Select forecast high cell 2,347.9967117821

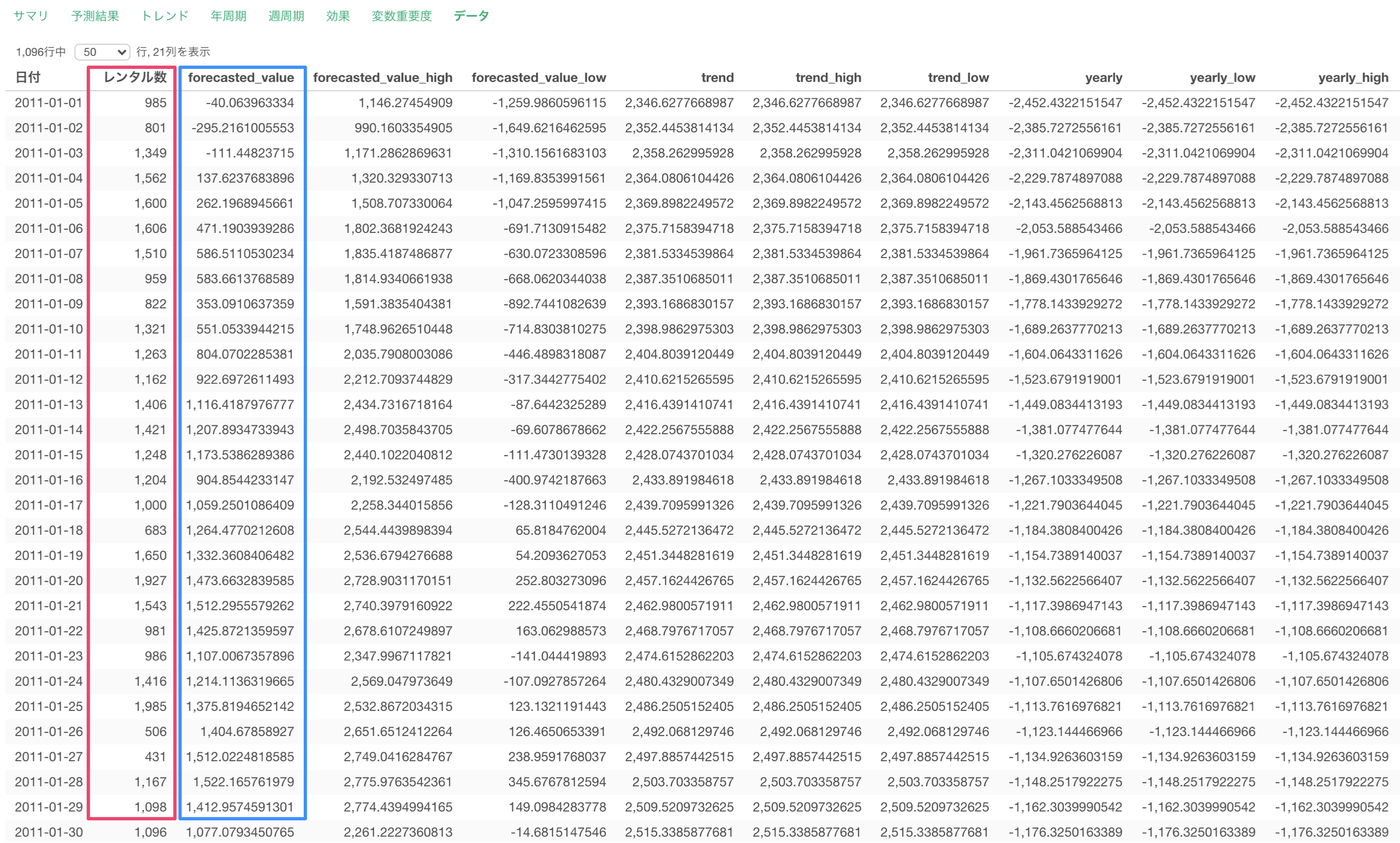click(x=398, y=656)
